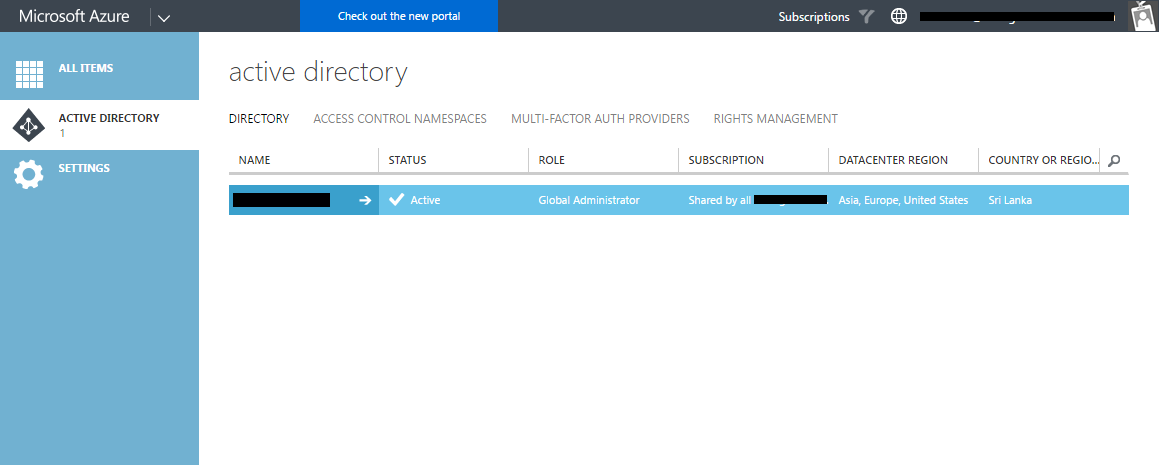Open Multi-Factor Auth Providers tab
The image size is (1159, 465).
pyautogui.click(x=600, y=118)
